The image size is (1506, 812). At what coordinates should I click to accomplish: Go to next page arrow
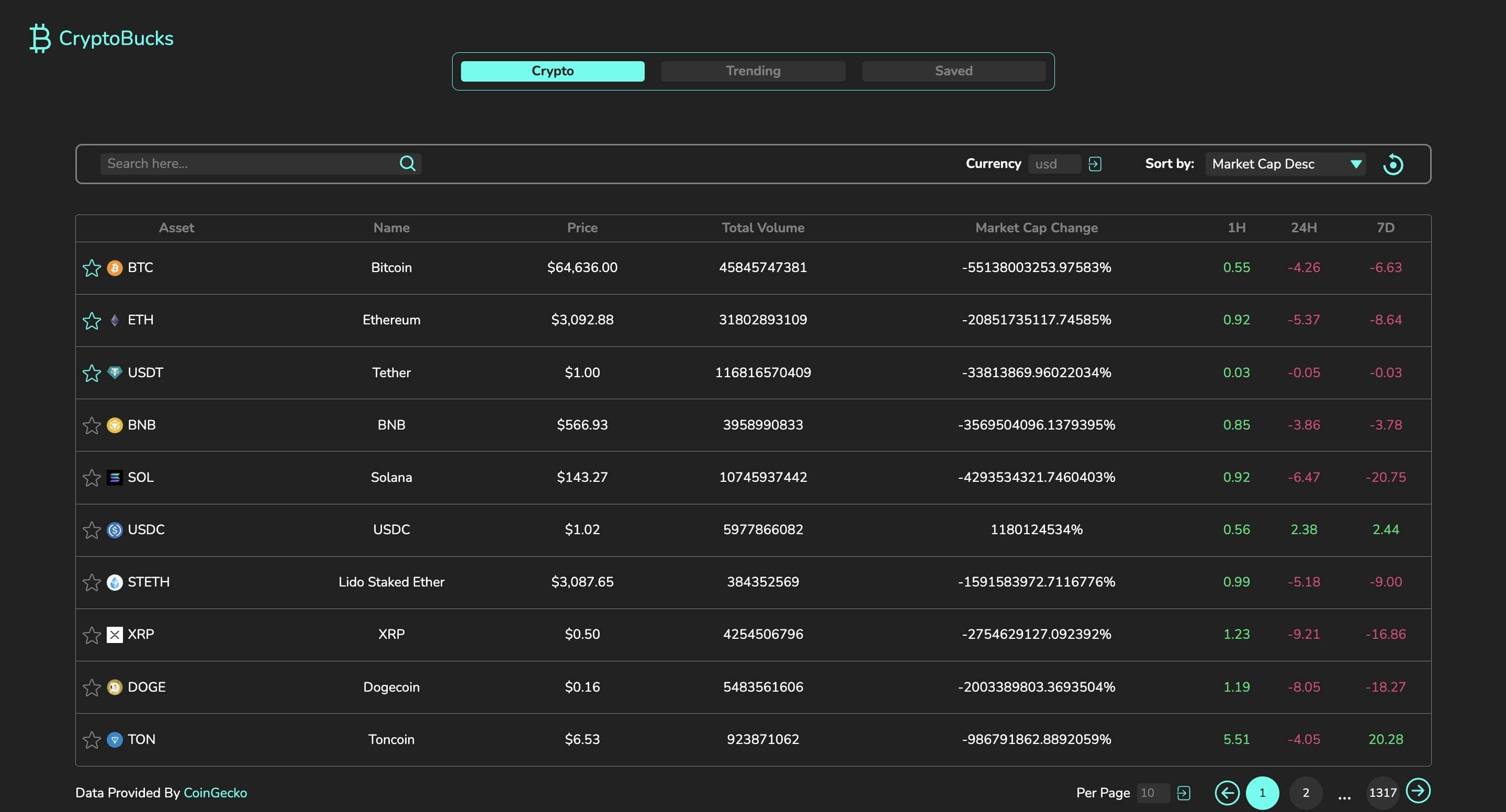1418,791
